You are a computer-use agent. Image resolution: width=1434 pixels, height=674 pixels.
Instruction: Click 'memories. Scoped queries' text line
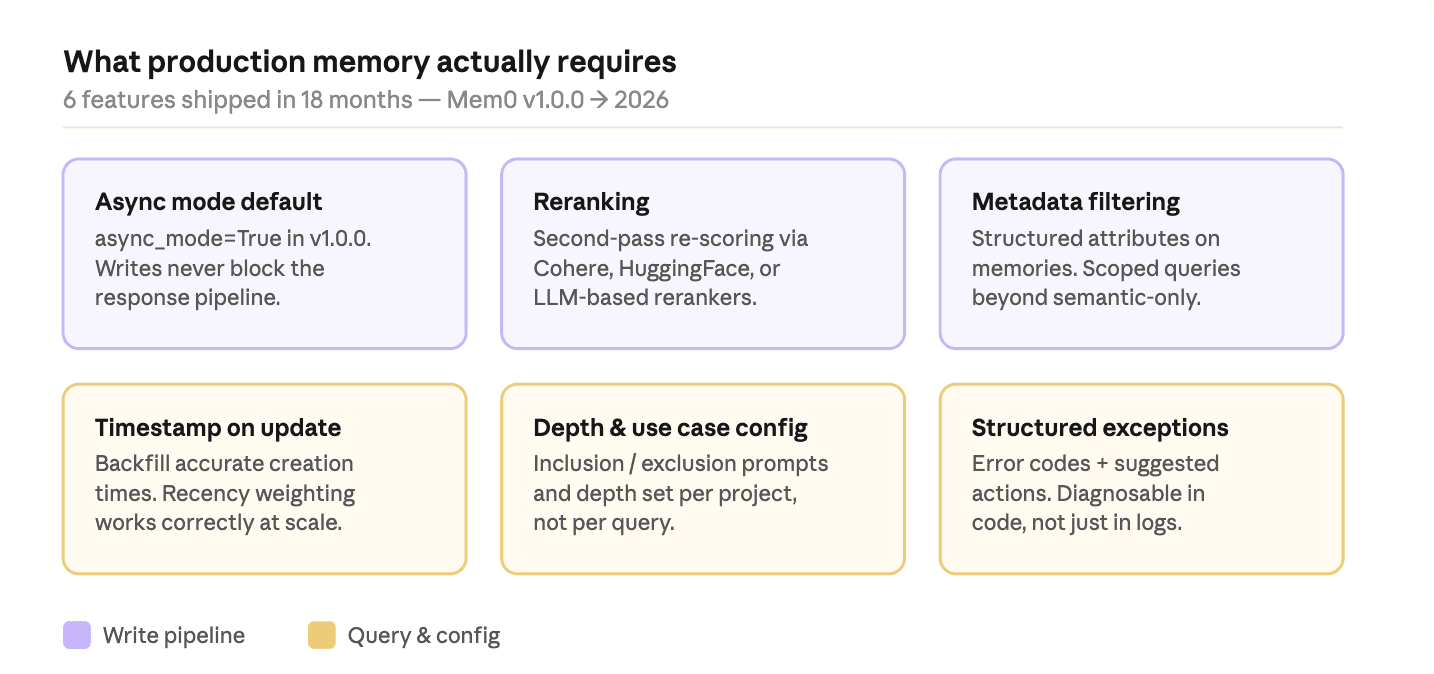point(1106,269)
